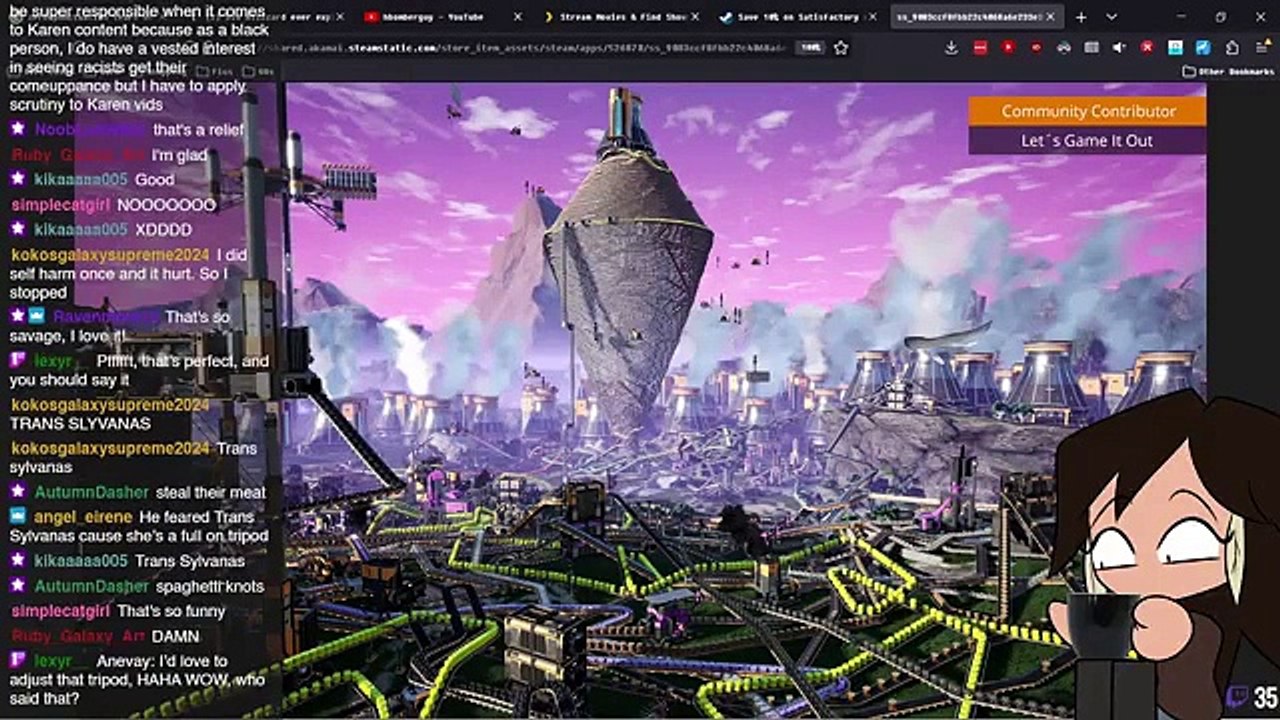This screenshot has width=1280, height=720.
Task: Click the "that's a relief" chat message
Action: pyautogui.click(x=197, y=130)
